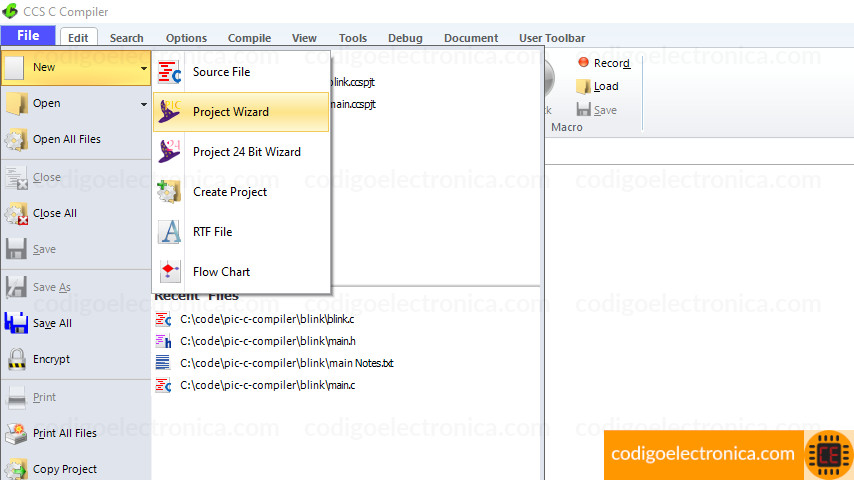Click main Notes.txt text file icon
This screenshot has width=854, height=480.
point(163,363)
